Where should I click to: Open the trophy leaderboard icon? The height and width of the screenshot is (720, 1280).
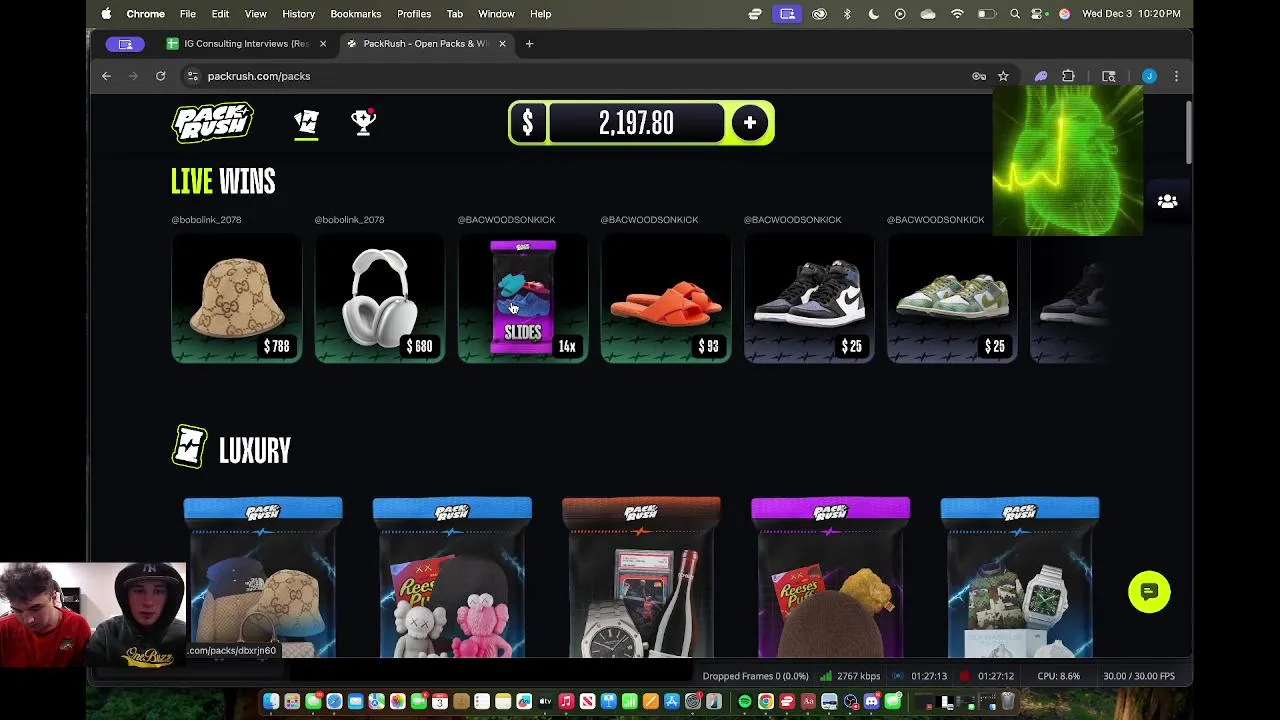pos(363,122)
